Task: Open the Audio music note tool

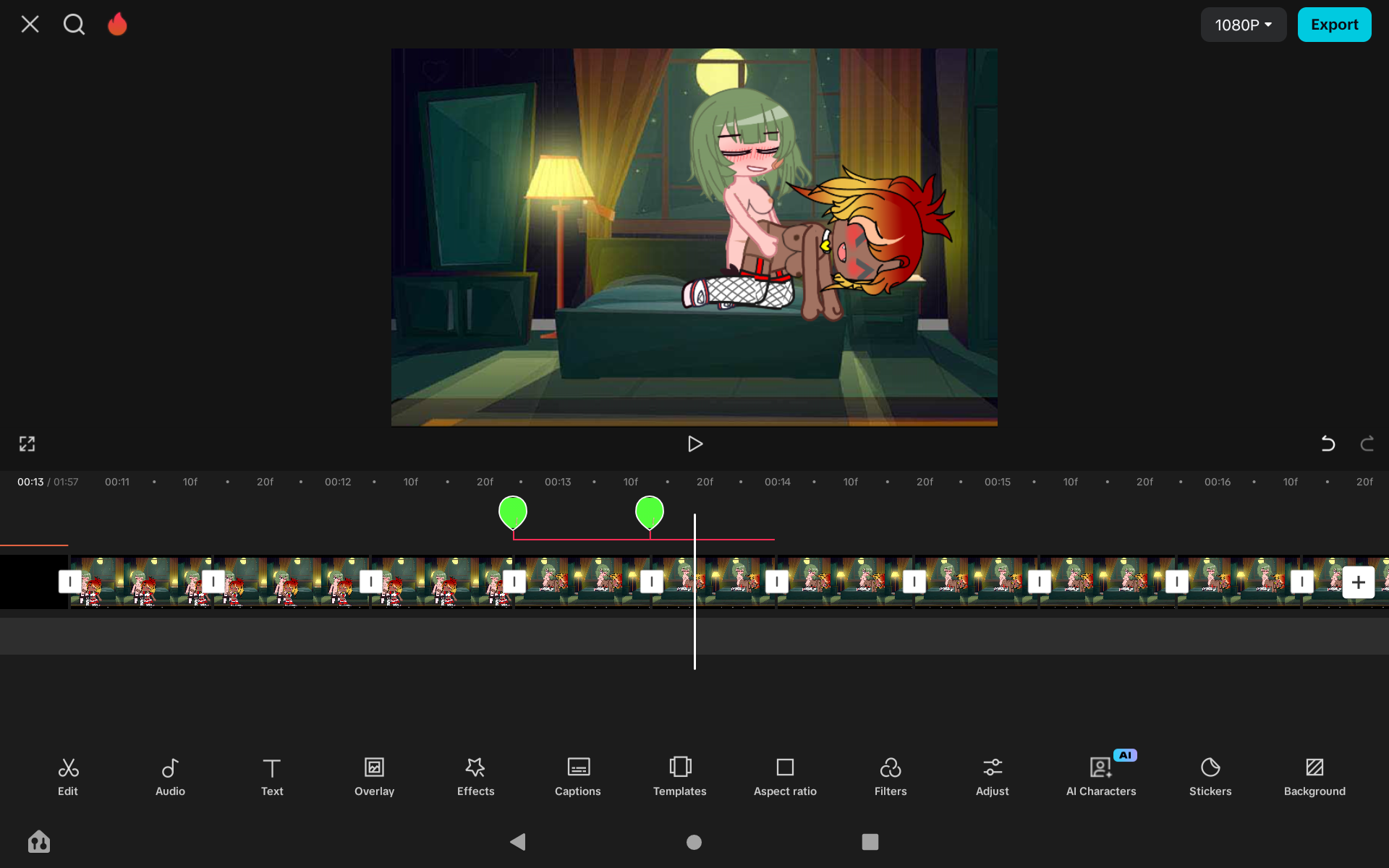Action: (170, 775)
